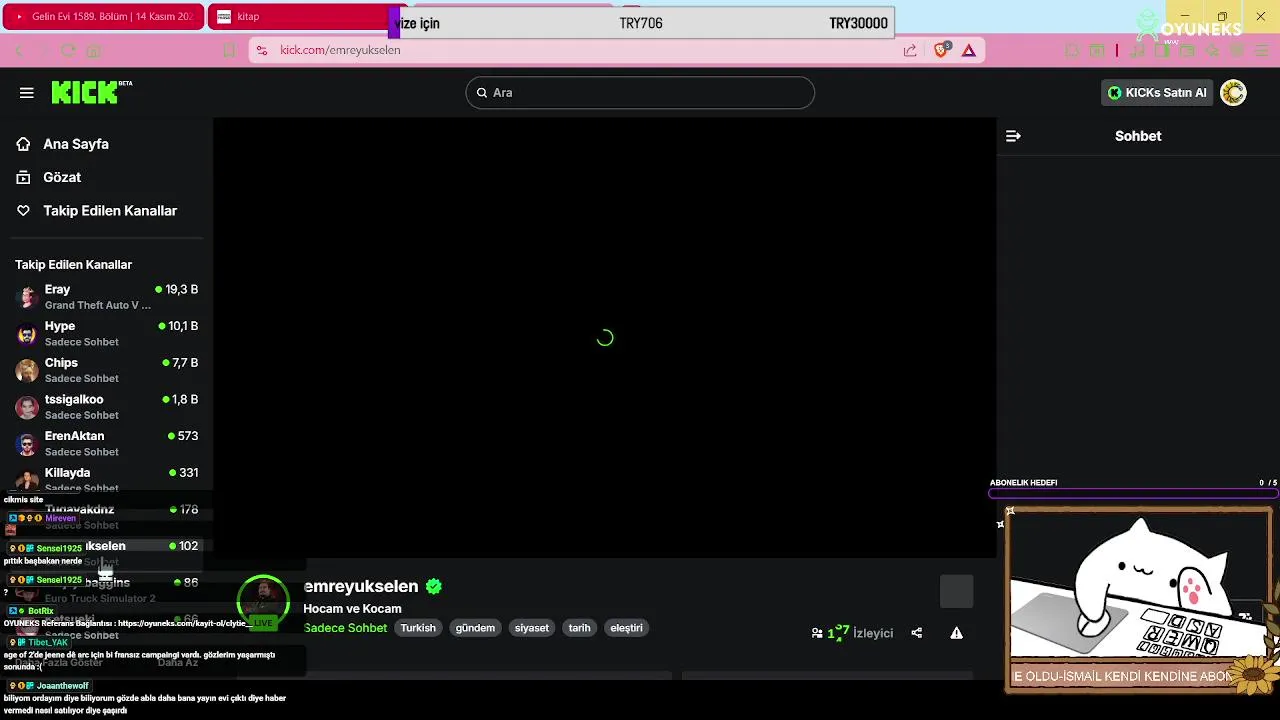Open Chips channel from followed list
The width and height of the screenshot is (1280, 720).
click(x=107, y=370)
